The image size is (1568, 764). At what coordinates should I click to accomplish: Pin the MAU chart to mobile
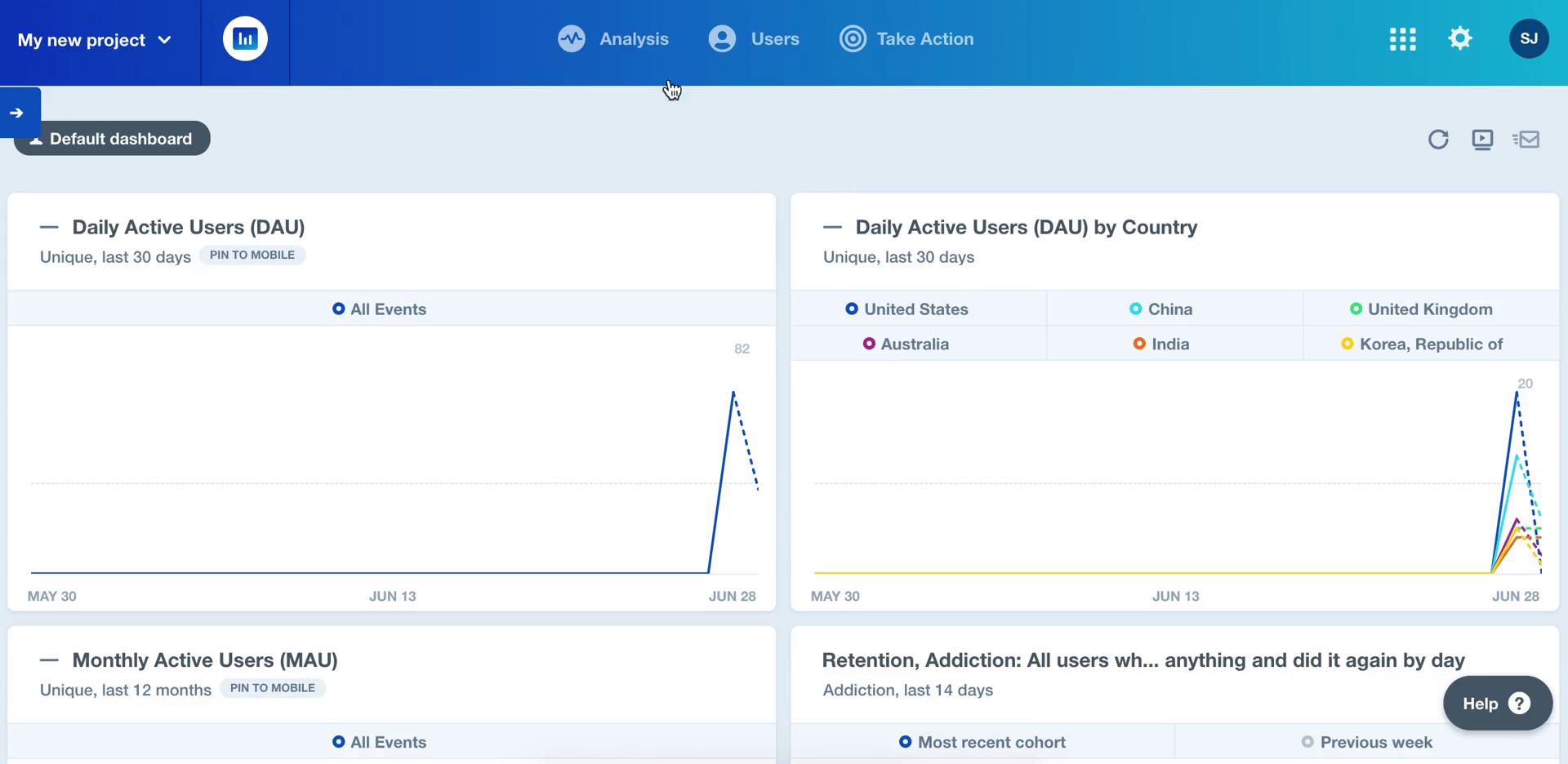click(273, 688)
